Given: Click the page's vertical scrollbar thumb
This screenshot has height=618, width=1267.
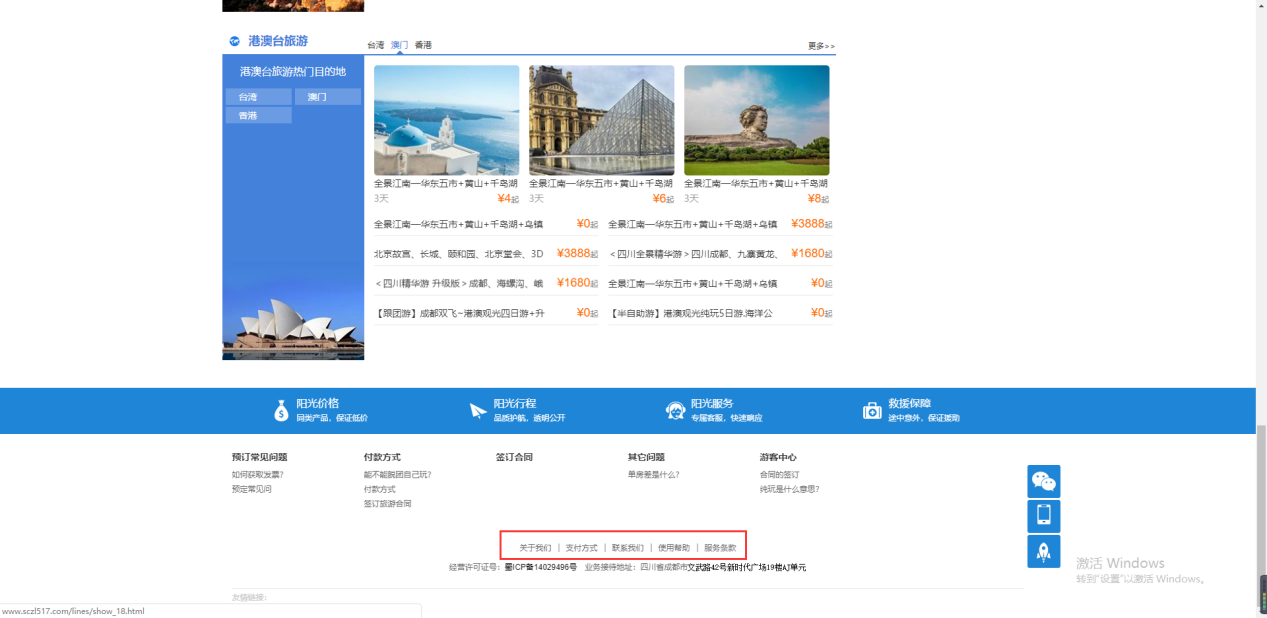Looking at the screenshot, I should [x=1261, y=515].
